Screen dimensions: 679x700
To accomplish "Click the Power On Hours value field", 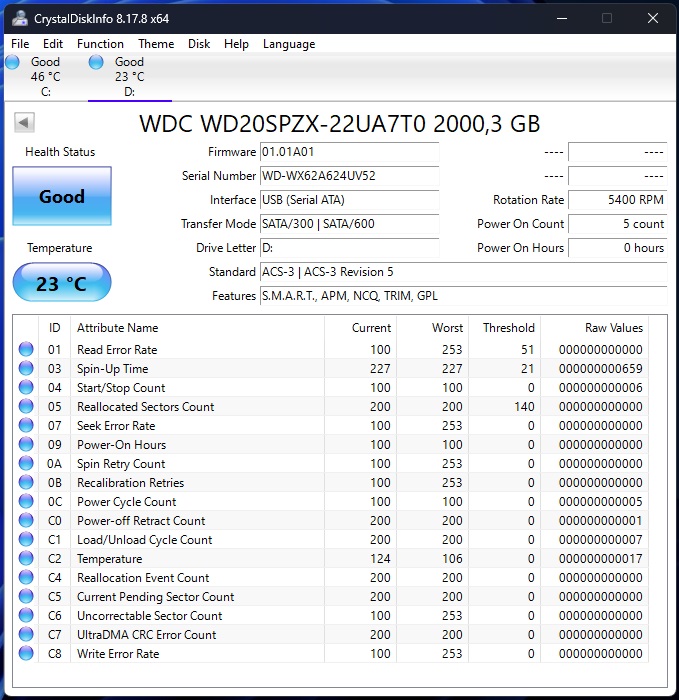I will pyautogui.click(x=617, y=248).
